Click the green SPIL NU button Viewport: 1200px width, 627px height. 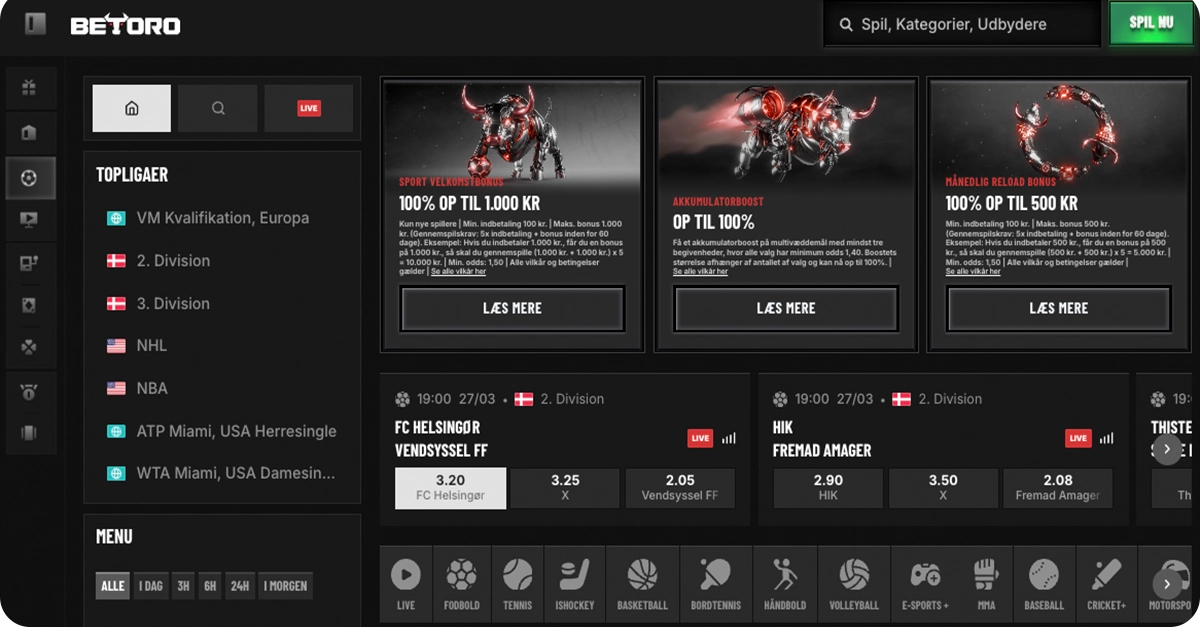click(x=1151, y=23)
